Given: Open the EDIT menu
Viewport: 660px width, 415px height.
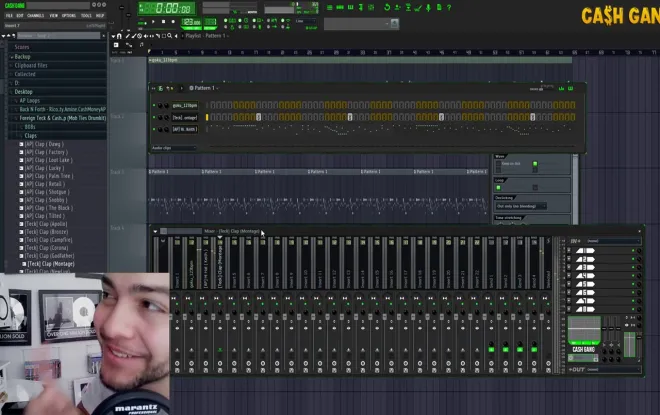Looking at the screenshot, I should coord(20,16).
